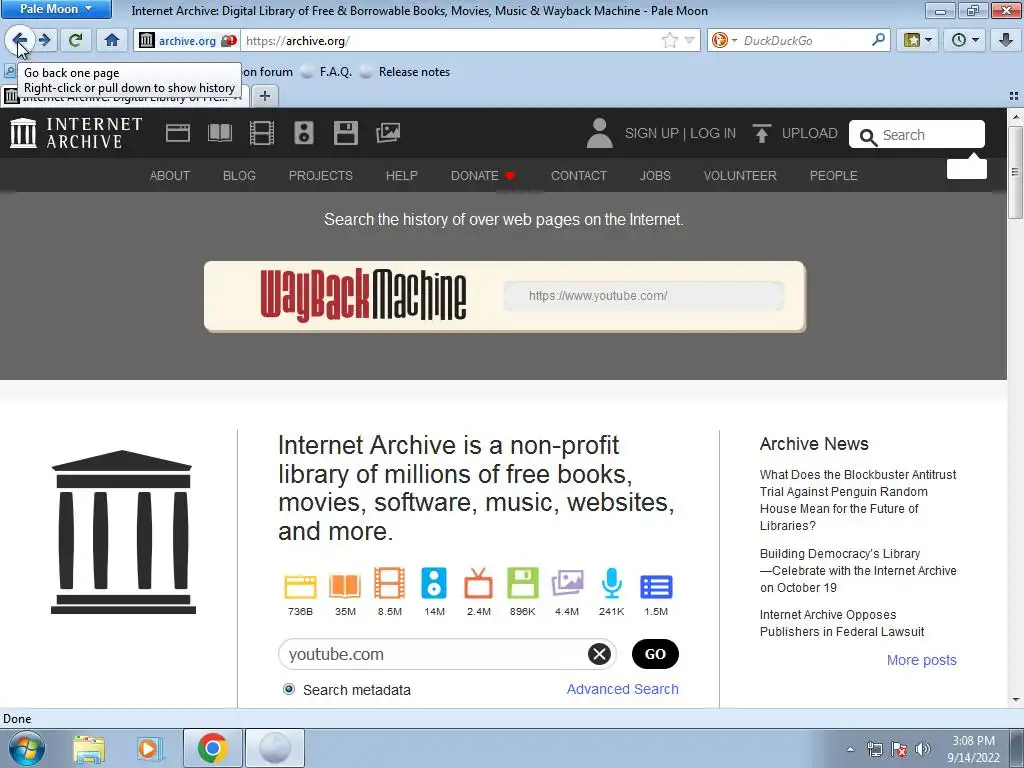Reload the current page
Screen dimensions: 1024x768
pyautogui.click(x=75, y=40)
